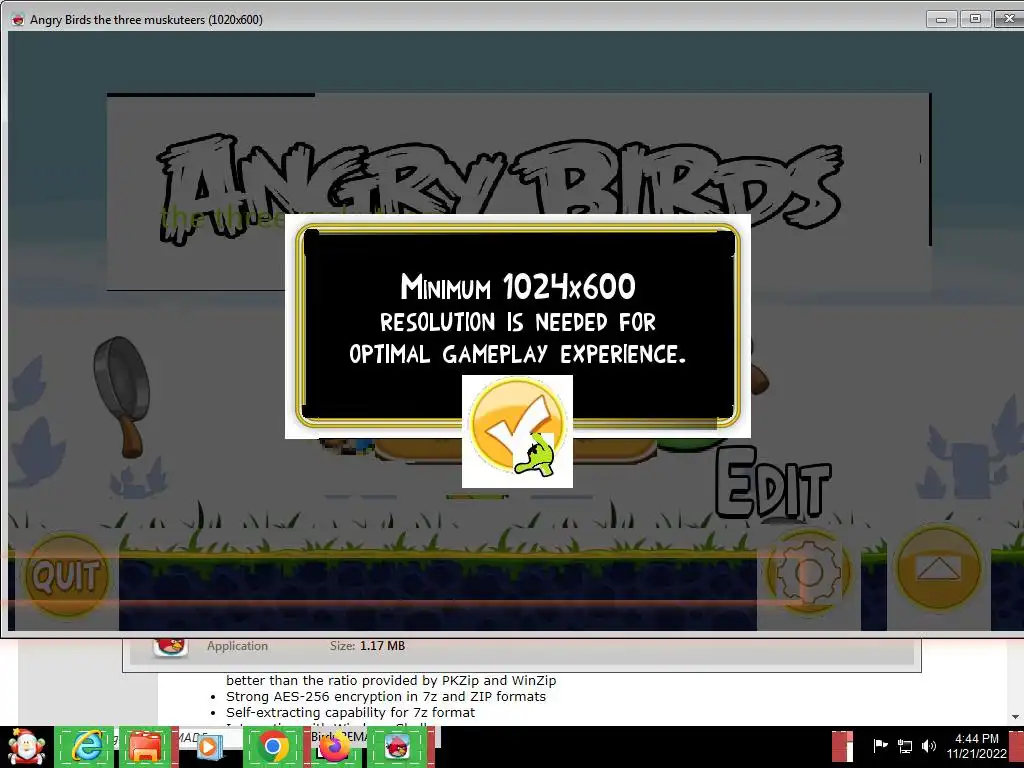Viewport: 1024px width, 768px height.
Task: Select the Angry Birds taskbar icon
Action: 397,747
